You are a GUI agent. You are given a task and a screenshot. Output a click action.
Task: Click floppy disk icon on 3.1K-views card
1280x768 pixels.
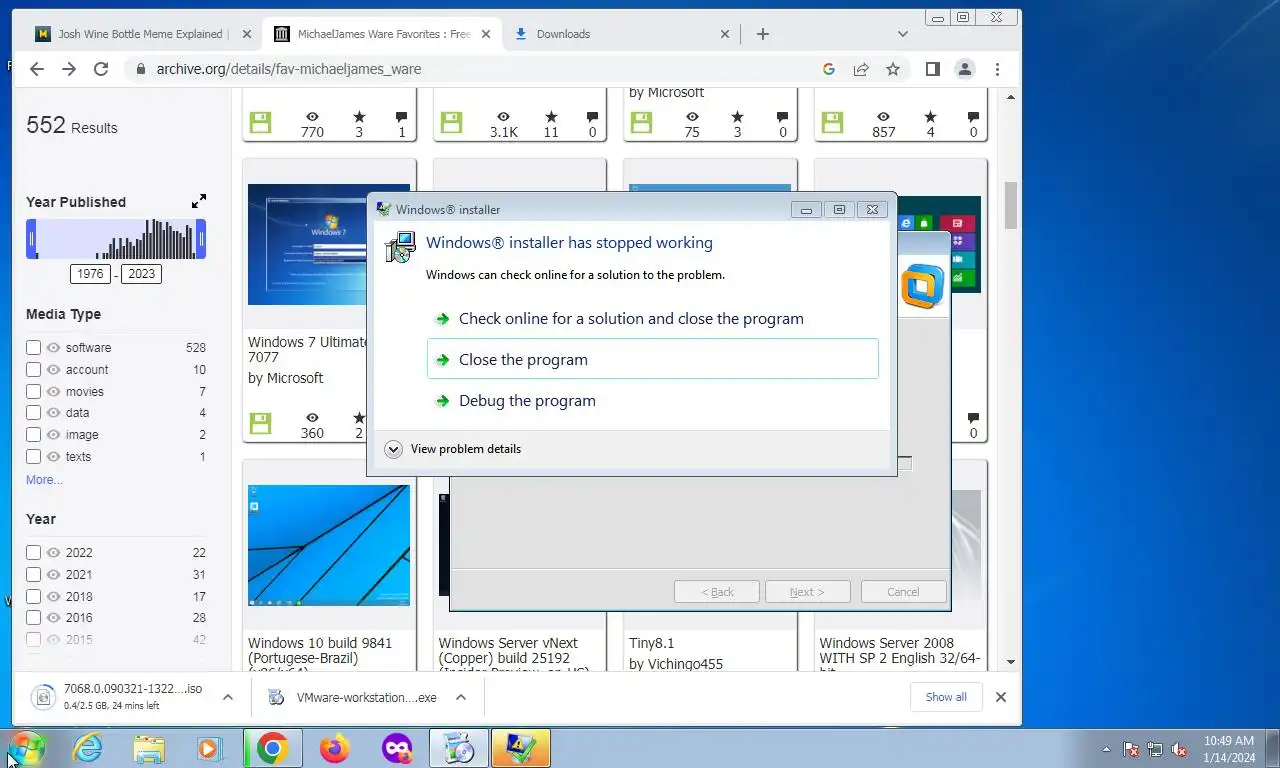coord(451,123)
